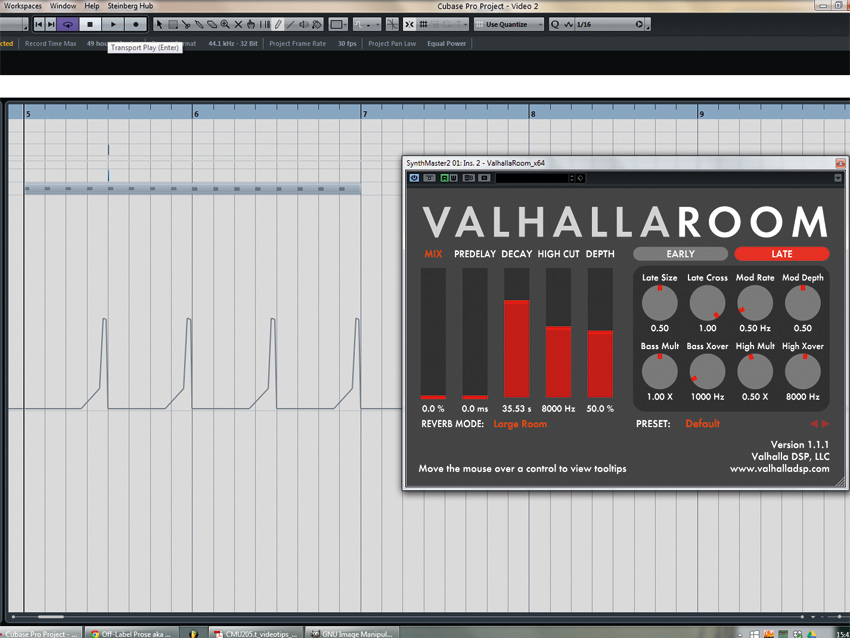Click the go to previous marker transport button

pyautogui.click(x=38, y=24)
